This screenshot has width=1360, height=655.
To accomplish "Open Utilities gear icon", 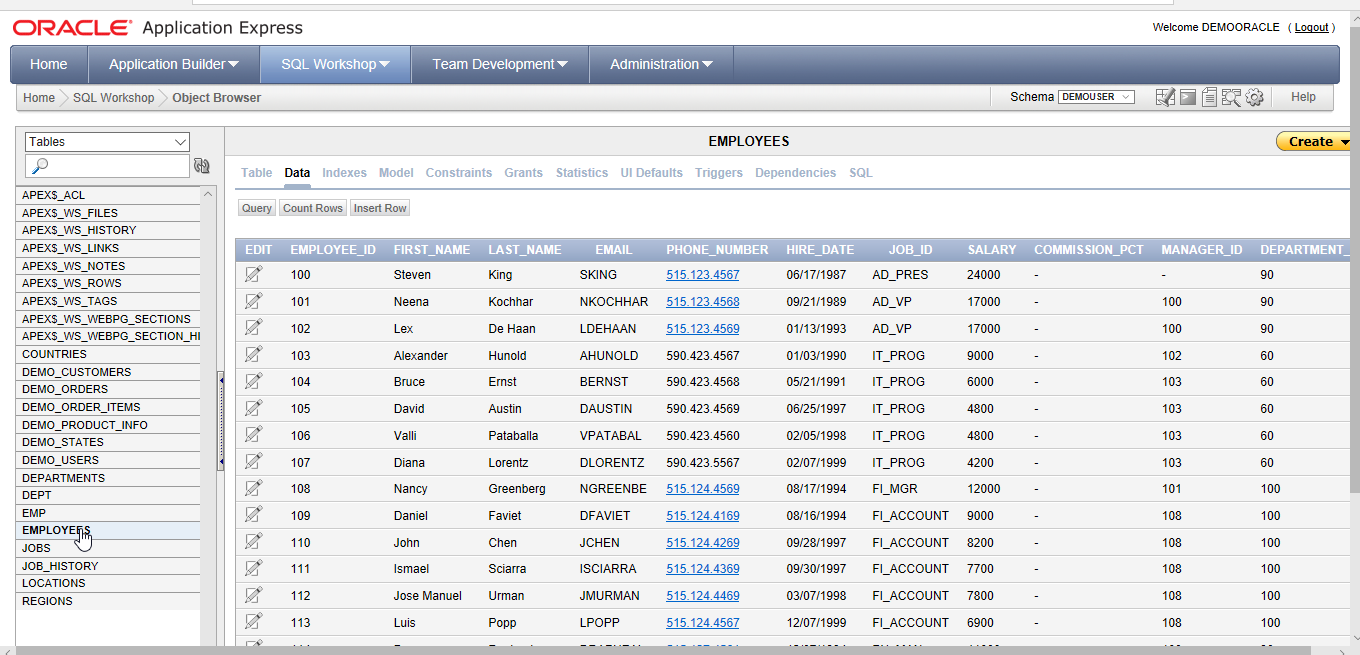I will 1254,97.
